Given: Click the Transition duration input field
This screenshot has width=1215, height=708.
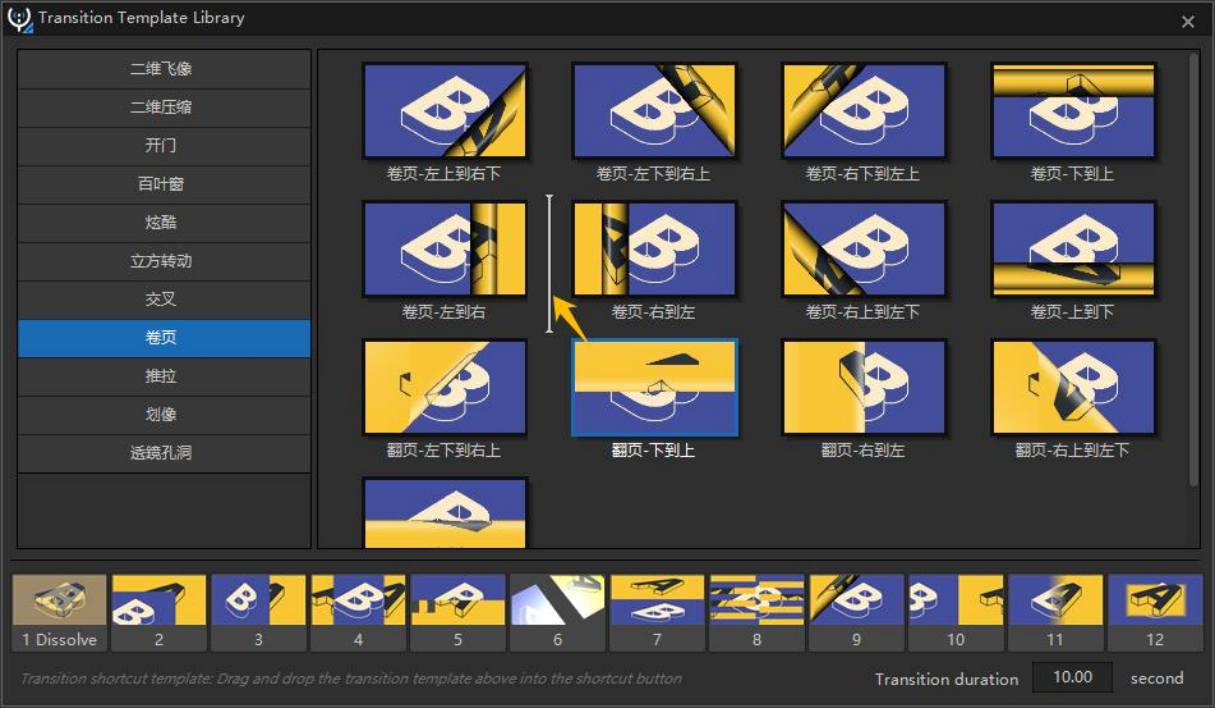Looking at the screenshot, I should click(x=1072, y=677).
